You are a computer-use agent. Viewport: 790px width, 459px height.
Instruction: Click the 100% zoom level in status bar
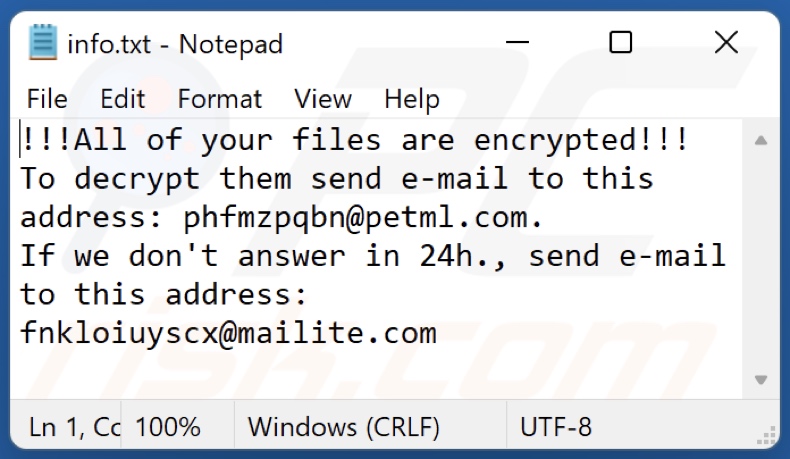168,428
